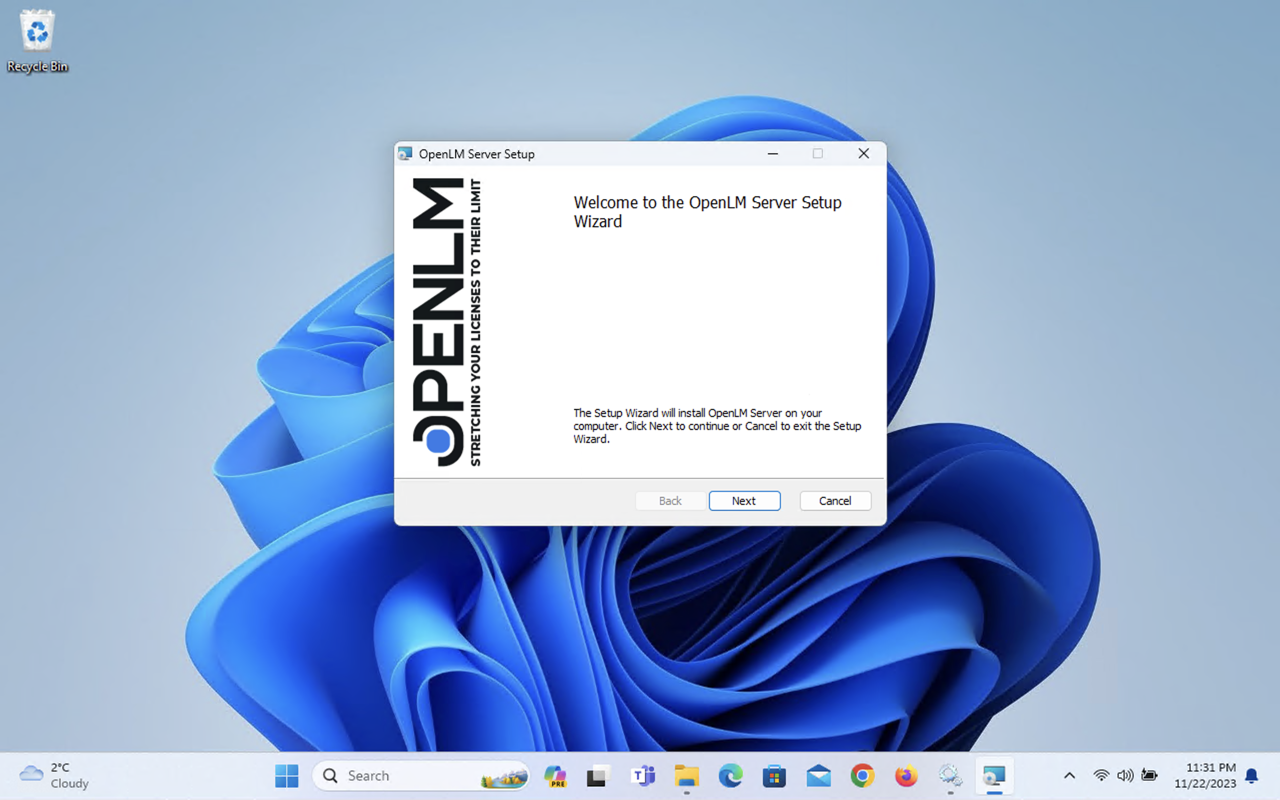Image resolution: width=1280 pixels, height=800 pixels.
Task: Launch Google Chrome from the taskbar
Action: tap(862, 776)
